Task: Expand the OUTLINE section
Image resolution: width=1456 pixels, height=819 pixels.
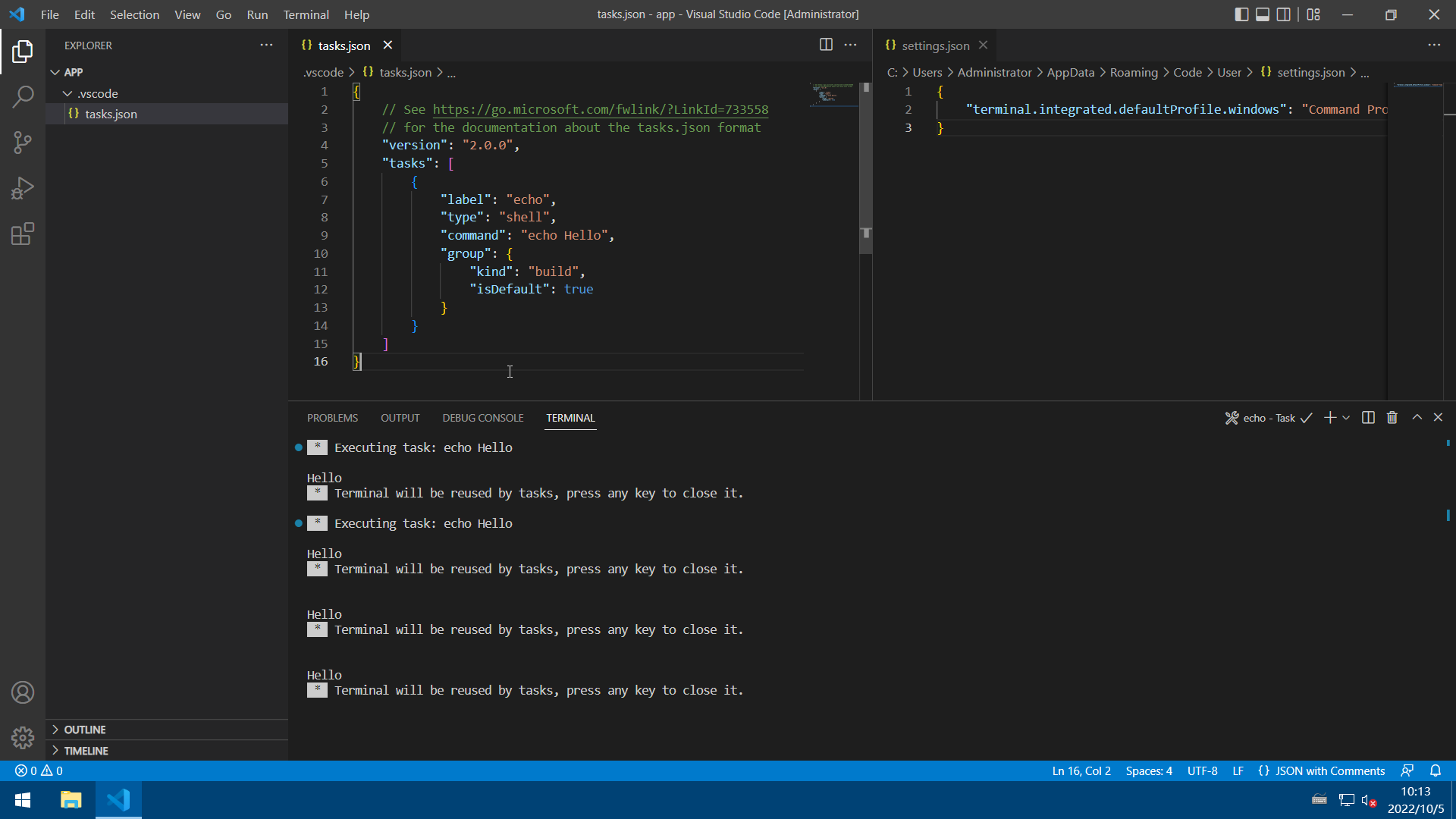Action: click(167, 730)
